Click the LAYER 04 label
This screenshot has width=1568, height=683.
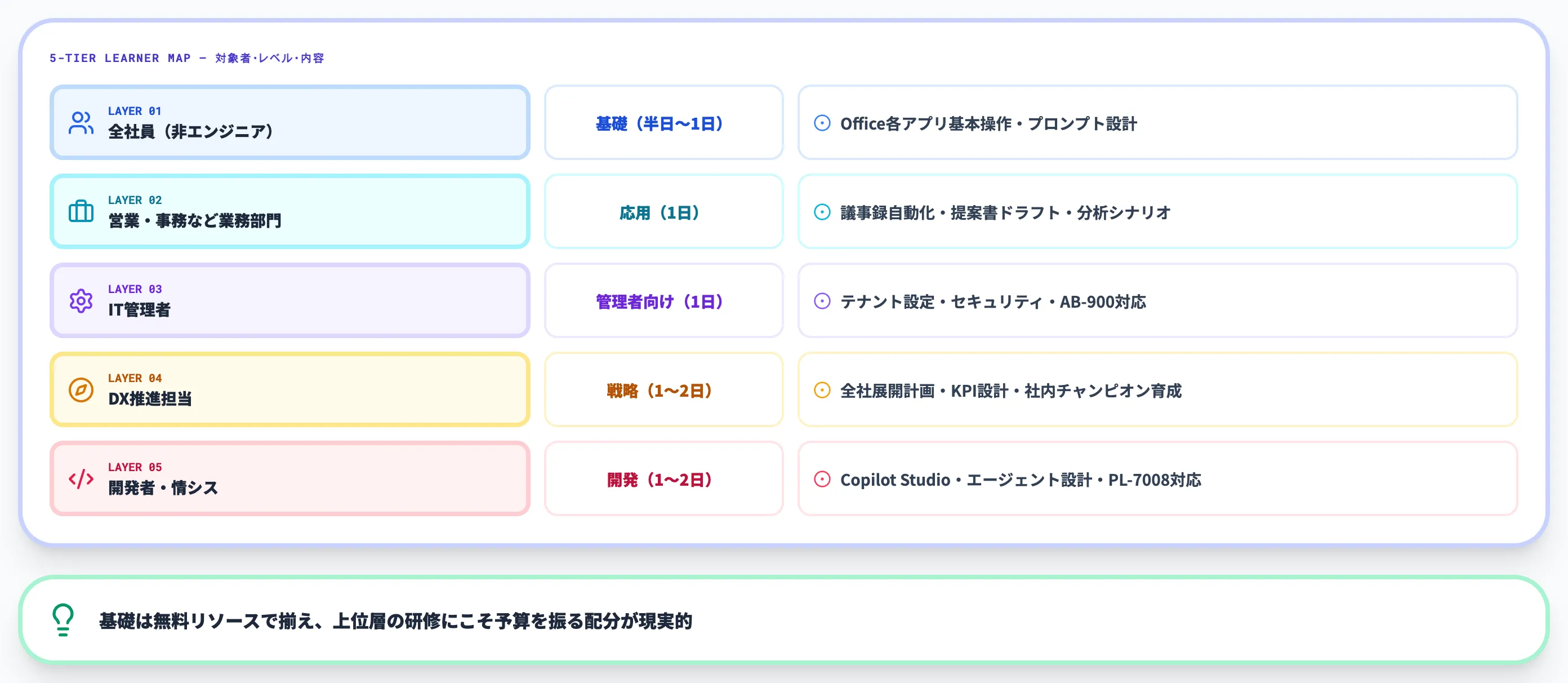tap(135, 378)
